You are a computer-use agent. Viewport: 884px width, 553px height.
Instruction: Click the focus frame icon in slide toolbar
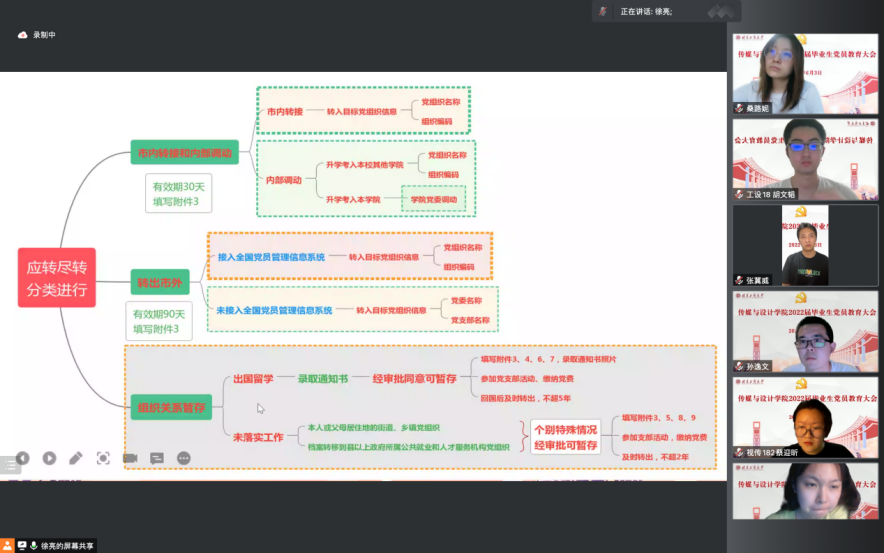point(103,458)
